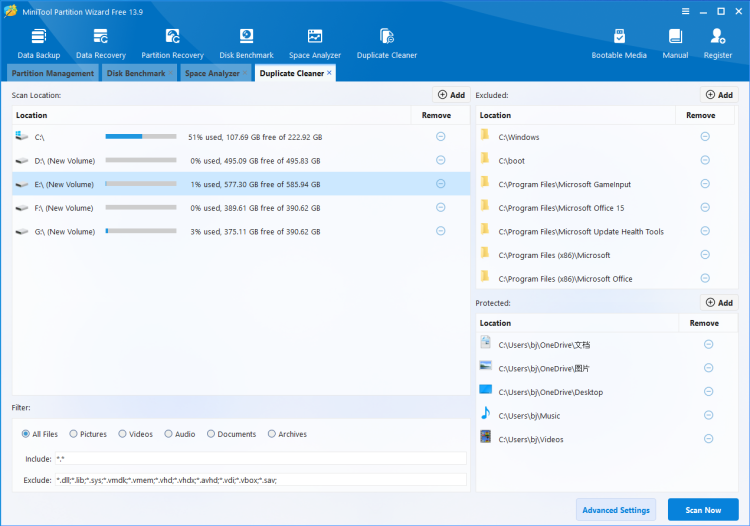
Task: Open the Space Analyzer tool from the toolbar
Action: click(315, 44)
